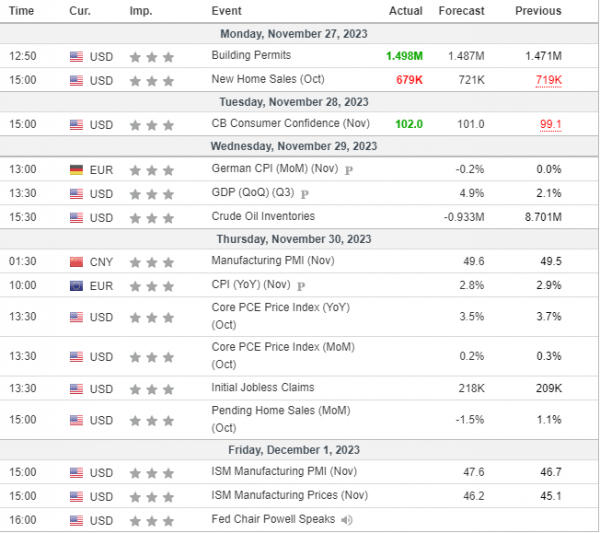Image resolution: width=600 pixels, height=533 pixels.
Task: Click the importance stars for Manufacturing PMI (Nov)
Action: click(x=152, y=261)
